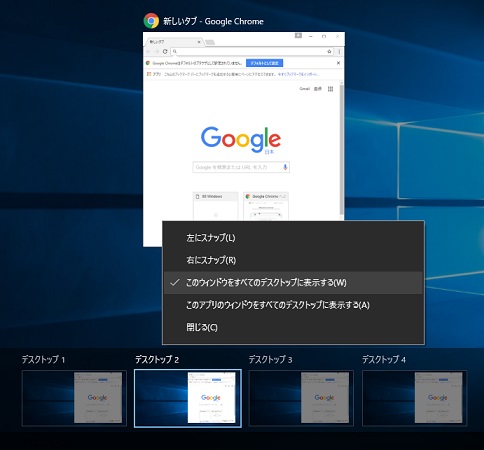Enable このアプリのウィンドウをすべてのデスクトップに表示する(A)
This screenshot has width=484, height=450.
pyautogui.click(x=293, y=305)
